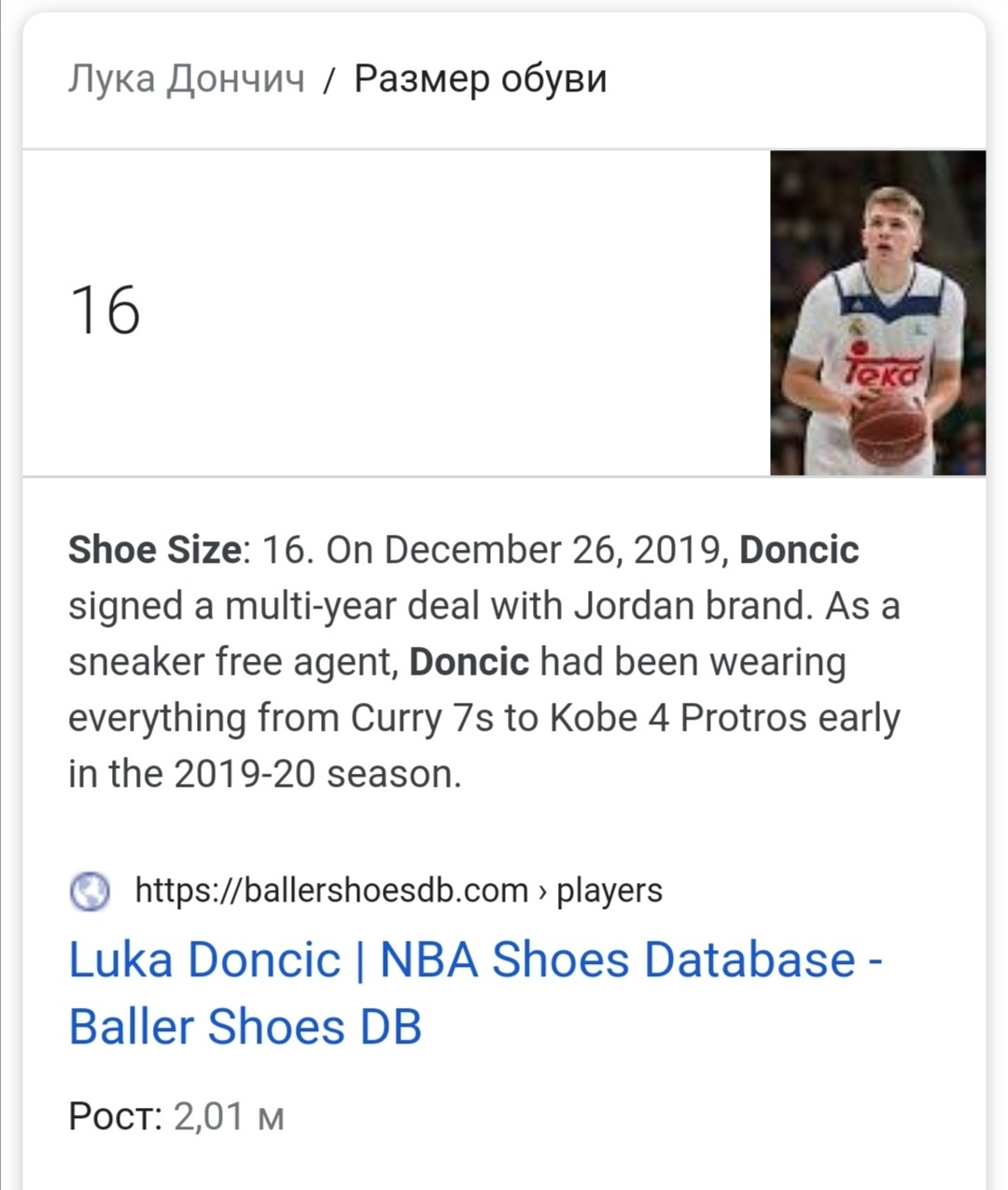The image size is (1008, 1190).
Task: Open the Лука Дончич breadcrumb link
Action: click(x=187, y=79)
